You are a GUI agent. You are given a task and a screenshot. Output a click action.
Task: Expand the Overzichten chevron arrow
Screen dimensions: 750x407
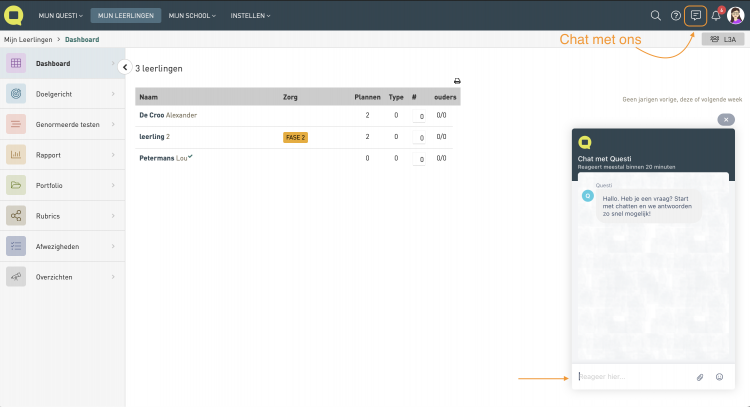click(113, 277)
